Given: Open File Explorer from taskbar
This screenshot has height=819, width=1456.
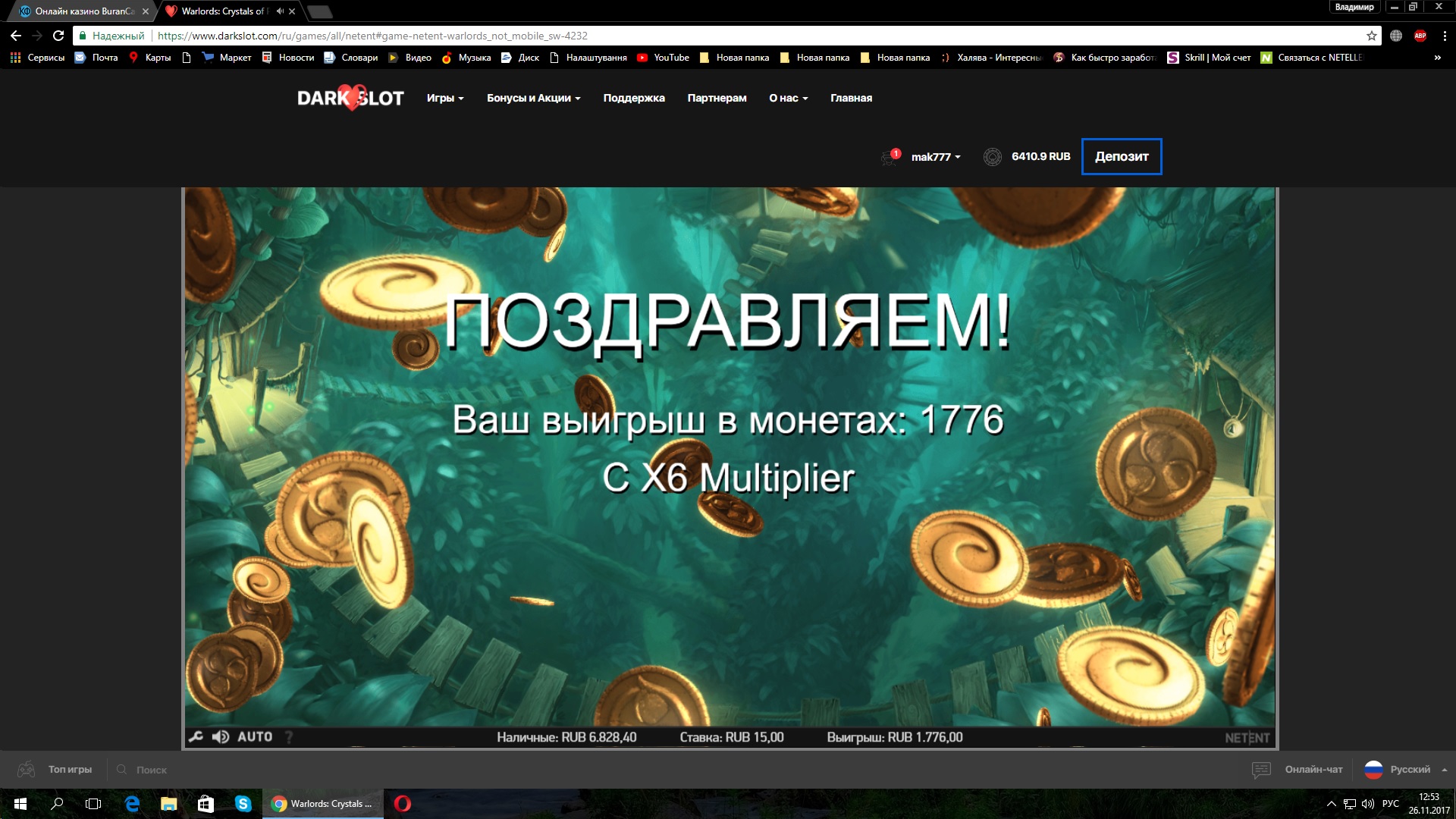Looking at the screenshot, I should click(168, 804).
